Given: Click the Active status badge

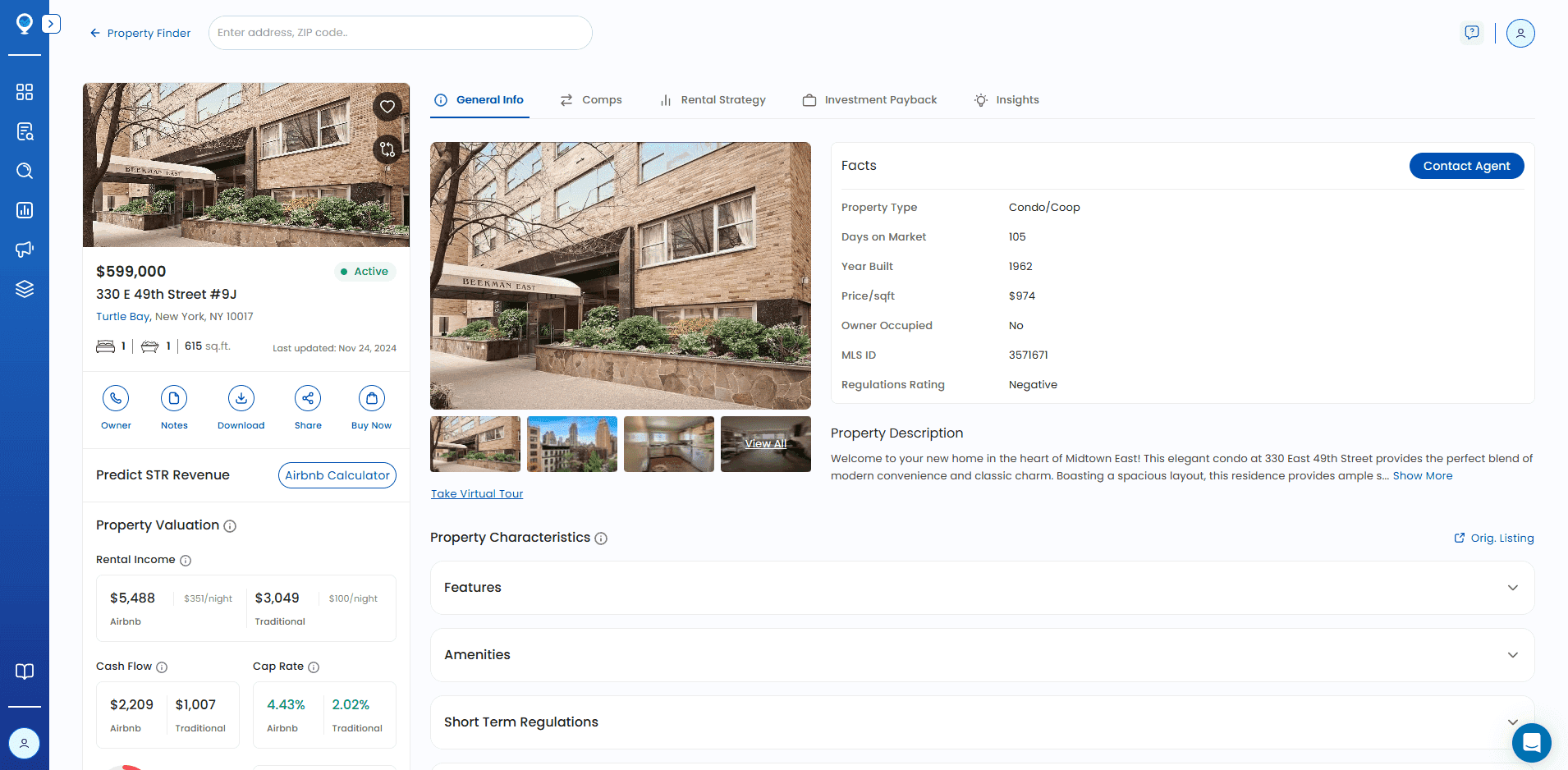Looking at the screenshot, I should tap(365, 272).
